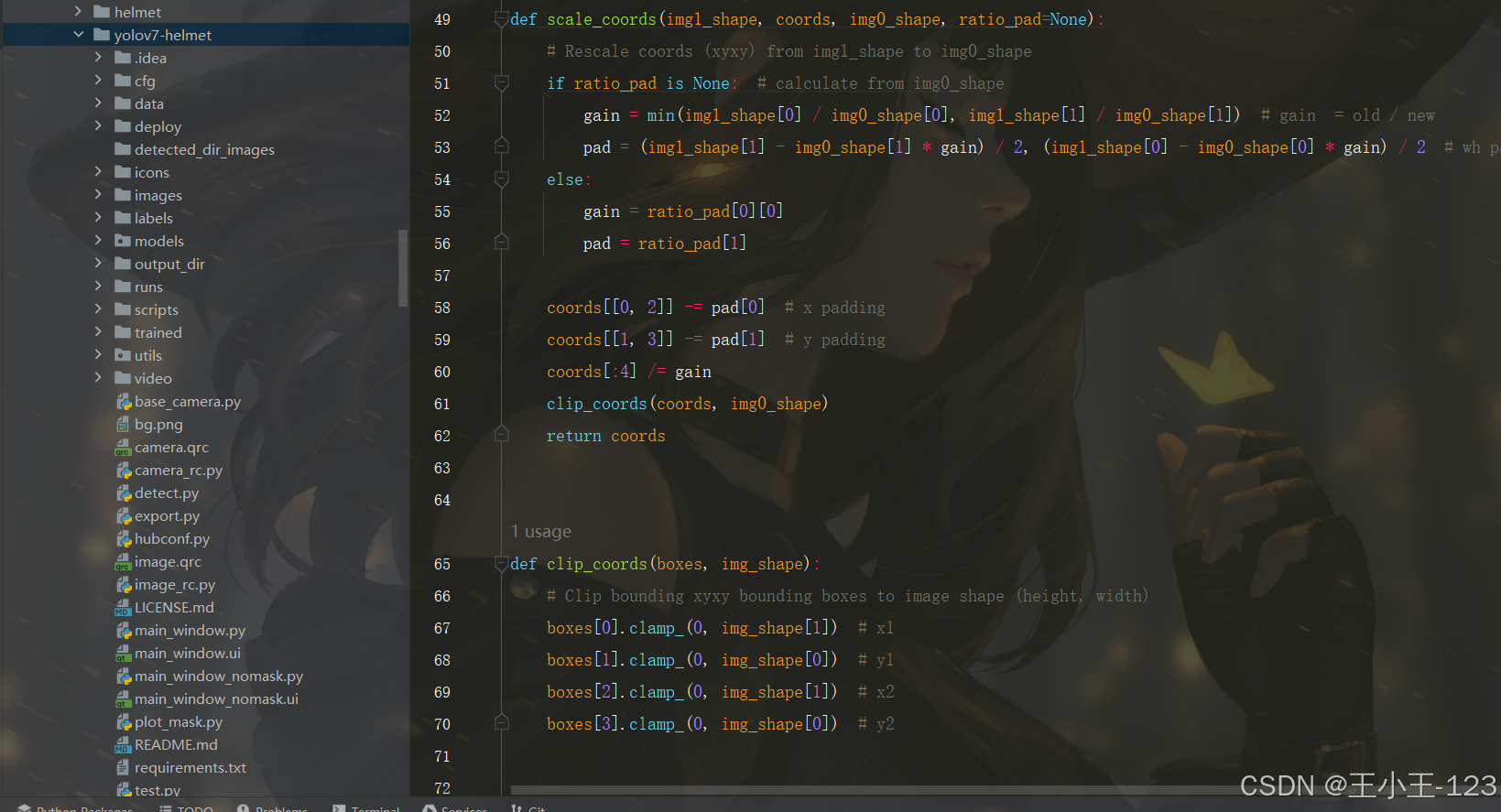Select main_window_nomask.ui in the project tree
This screenshot has height=812, width=1501.
point(216,699)
